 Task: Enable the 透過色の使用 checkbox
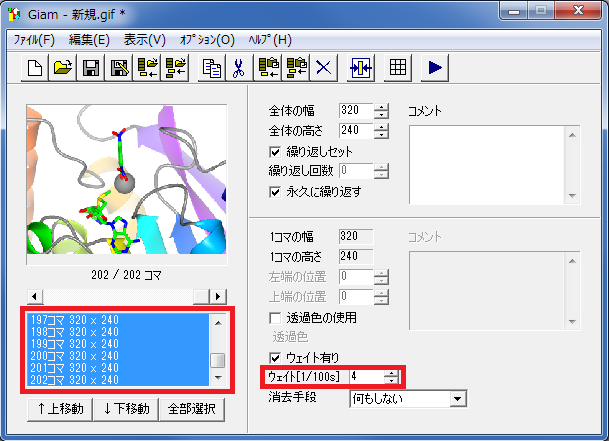point(276,318)
